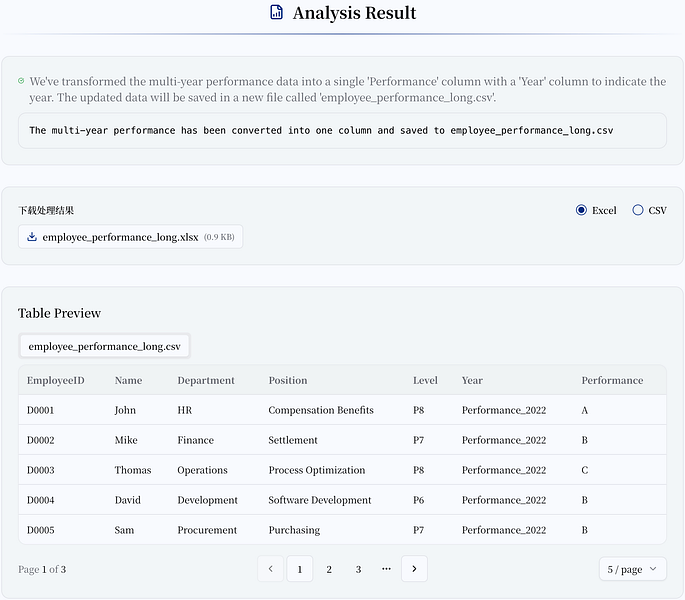Click the EmployeeID column header
Viewport: 685px width, 600px height.
click(x=56, y=380)
